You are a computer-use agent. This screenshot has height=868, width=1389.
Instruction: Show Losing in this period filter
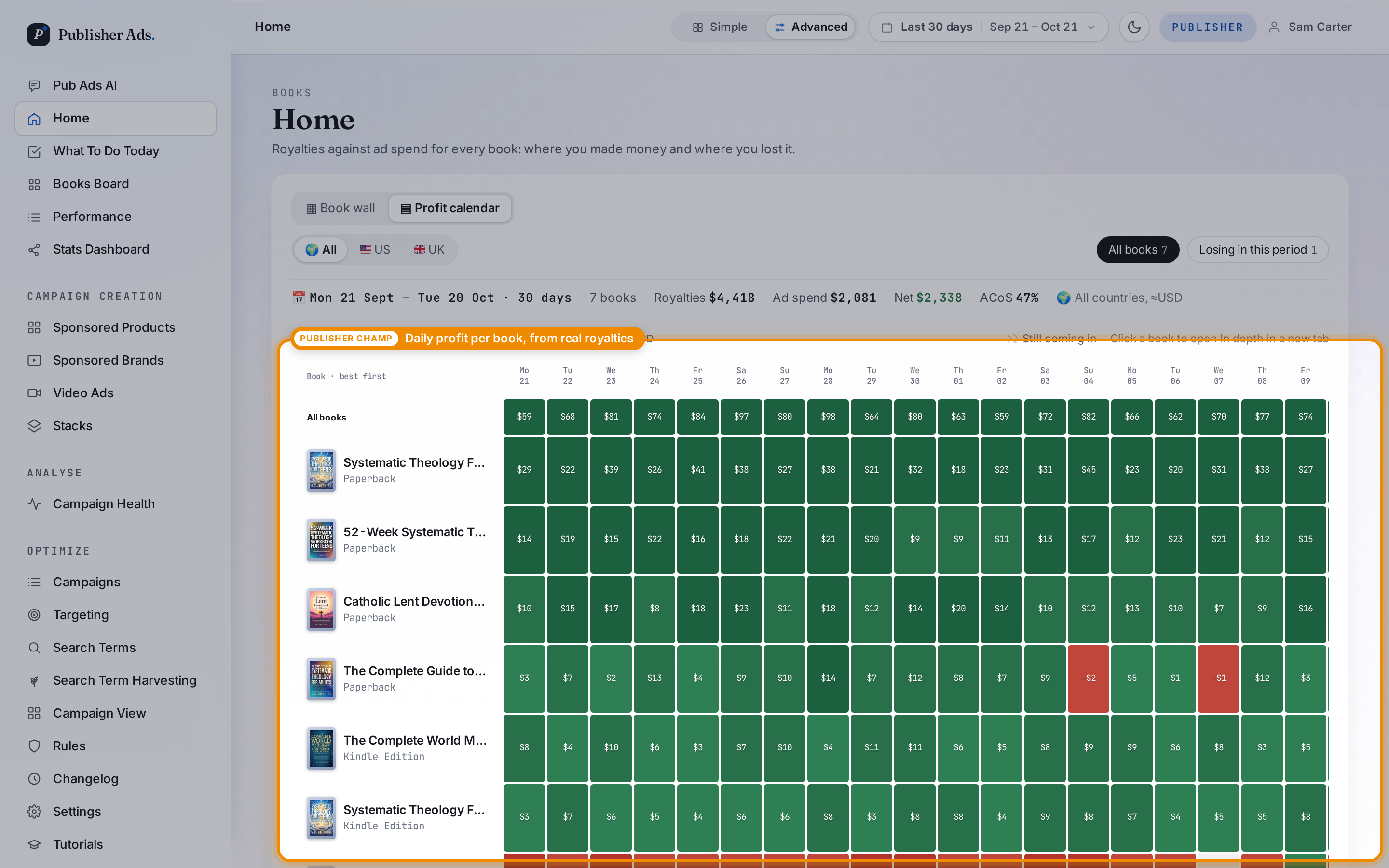(x=1257, y=250)
